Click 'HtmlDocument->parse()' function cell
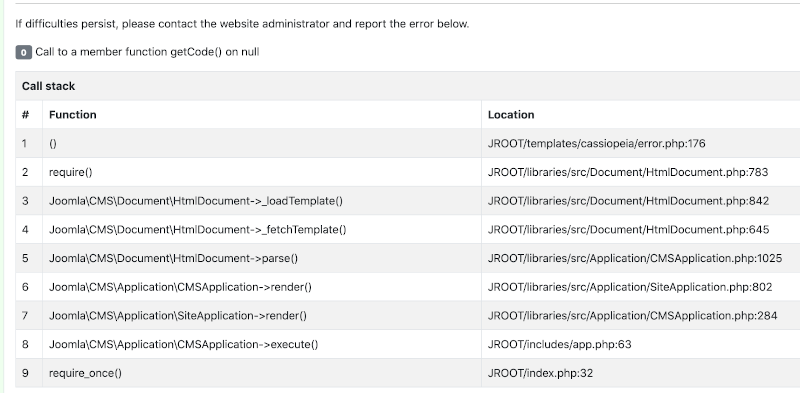This screenshot has height=393, width=800. pyautogui.click(x=173, y=258)
